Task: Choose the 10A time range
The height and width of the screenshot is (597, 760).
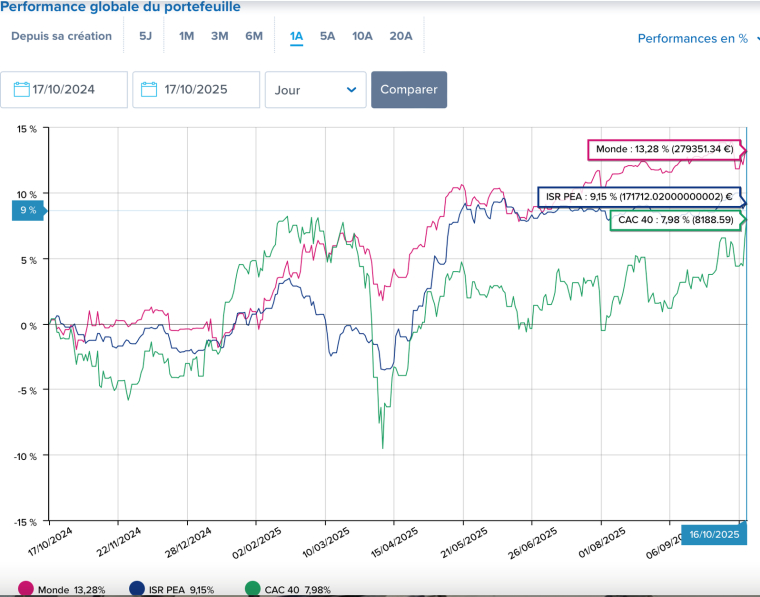Action: 362,37
